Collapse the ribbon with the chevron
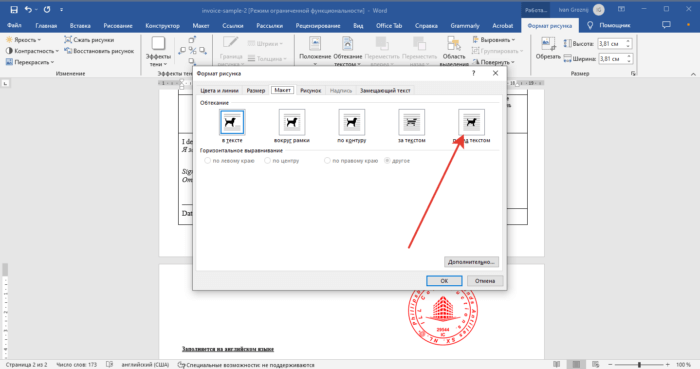The width and height of the screenshot is (700, 369). (x=693, y=74)
